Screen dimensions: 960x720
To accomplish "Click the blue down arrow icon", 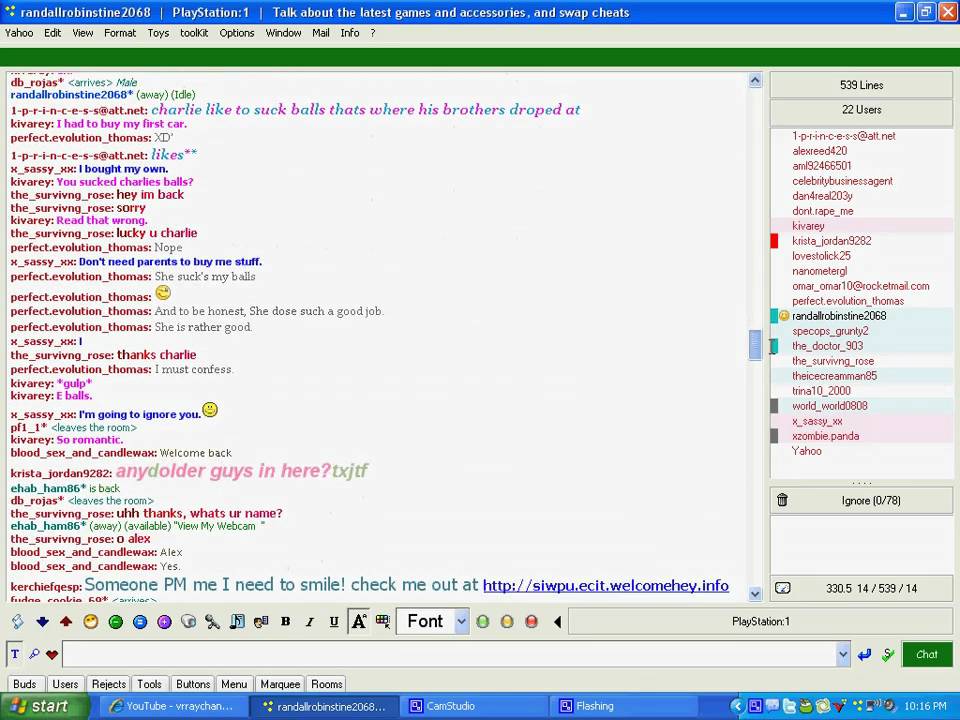I will 42,622.
